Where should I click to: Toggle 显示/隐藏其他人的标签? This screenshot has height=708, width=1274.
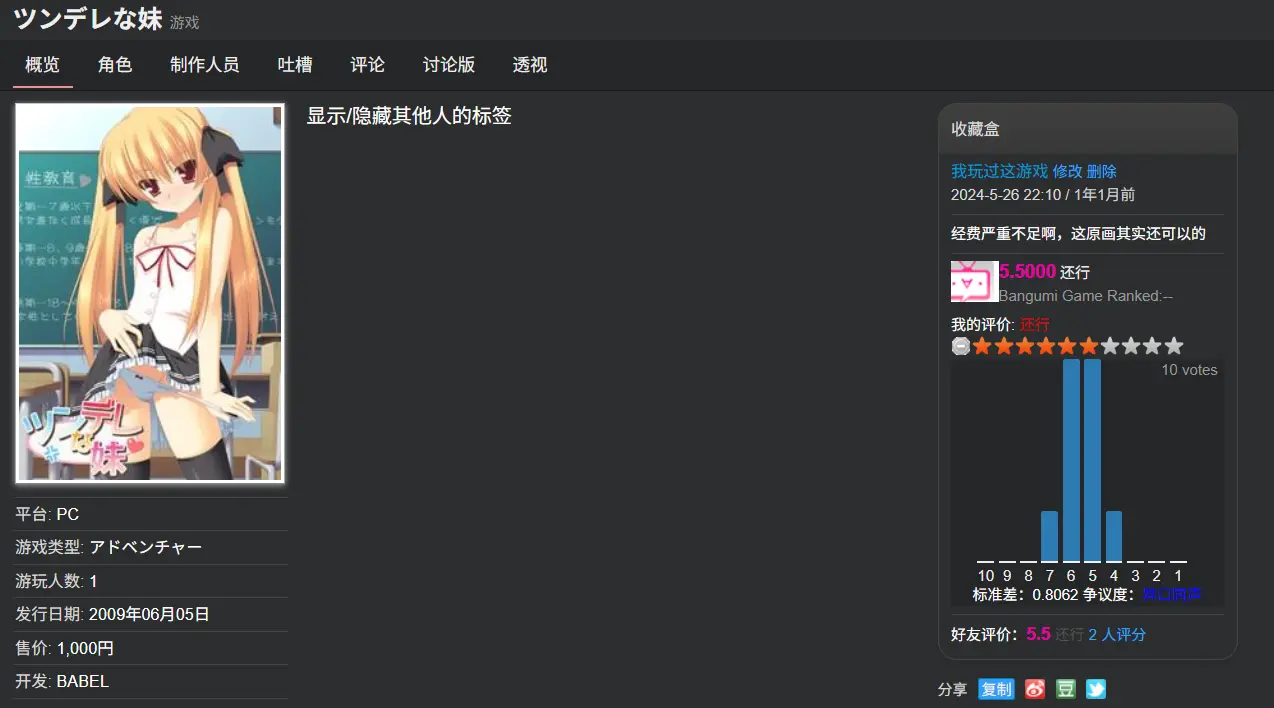pos(408,116)
